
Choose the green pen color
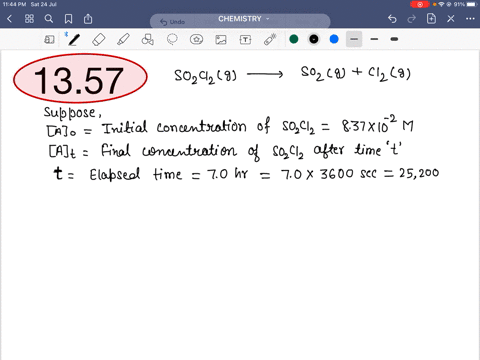click(294, 39)
